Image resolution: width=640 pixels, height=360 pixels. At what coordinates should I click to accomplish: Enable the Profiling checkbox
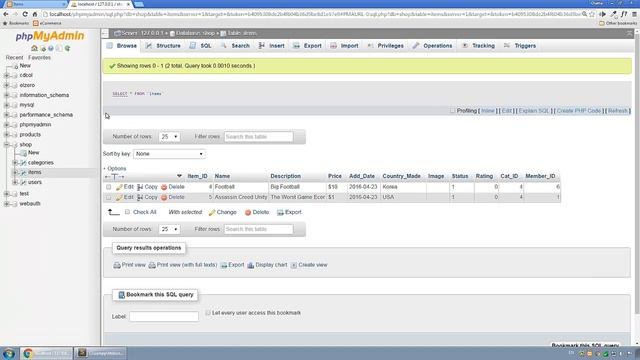click(x=452, y=111)
